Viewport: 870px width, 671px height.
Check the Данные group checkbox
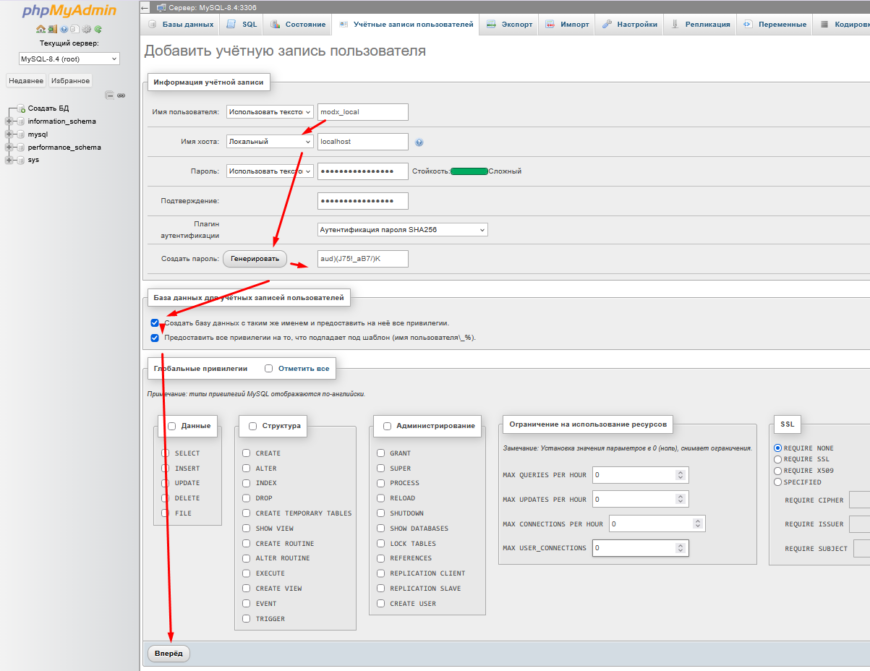[x=172, y=426]
